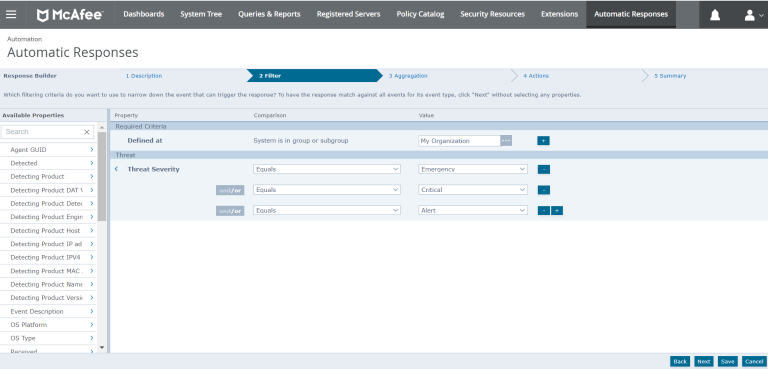Add Detecting Product property arrow
Screen dimensions: 768x369
(92, 176)
